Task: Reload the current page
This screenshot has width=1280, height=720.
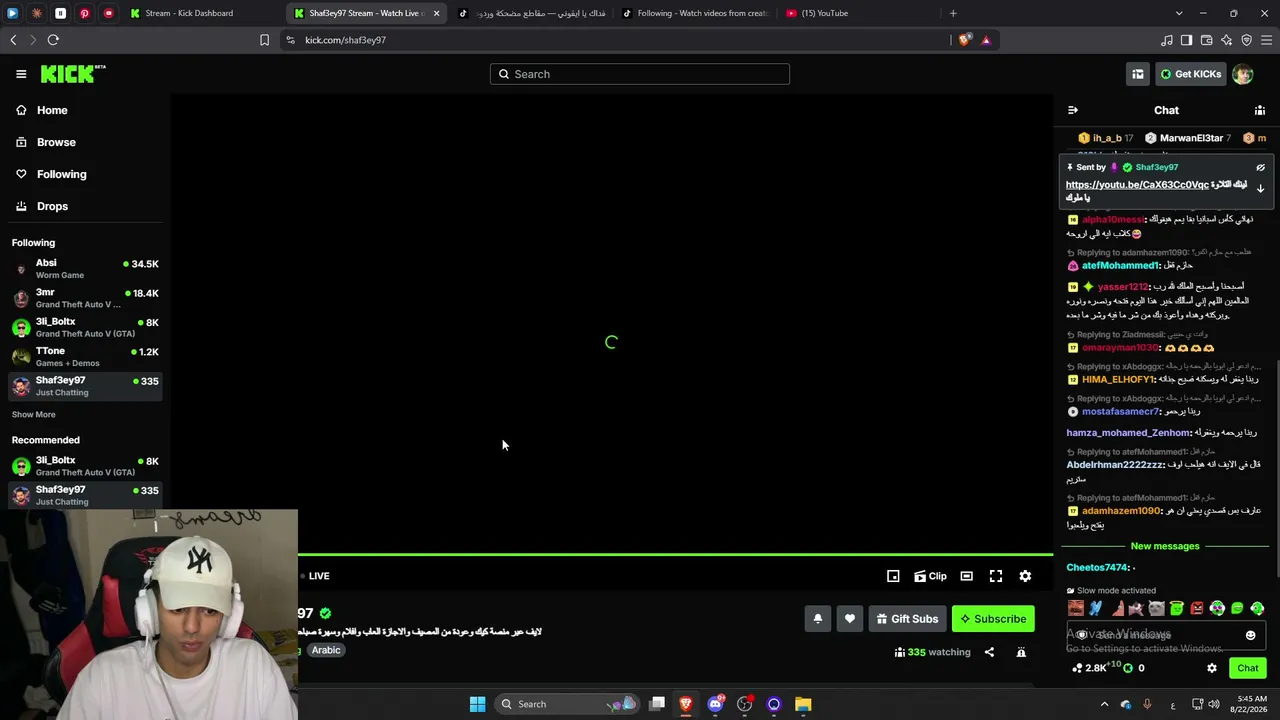Action: coord(53,40)
